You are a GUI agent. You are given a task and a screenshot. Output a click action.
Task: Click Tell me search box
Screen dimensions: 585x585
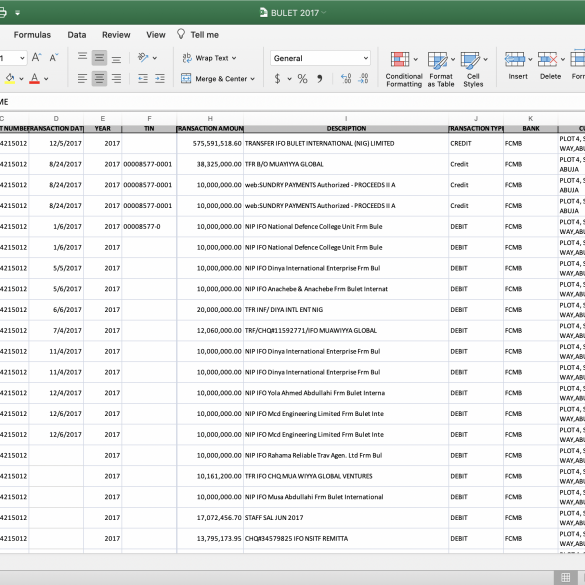point(204,35)
